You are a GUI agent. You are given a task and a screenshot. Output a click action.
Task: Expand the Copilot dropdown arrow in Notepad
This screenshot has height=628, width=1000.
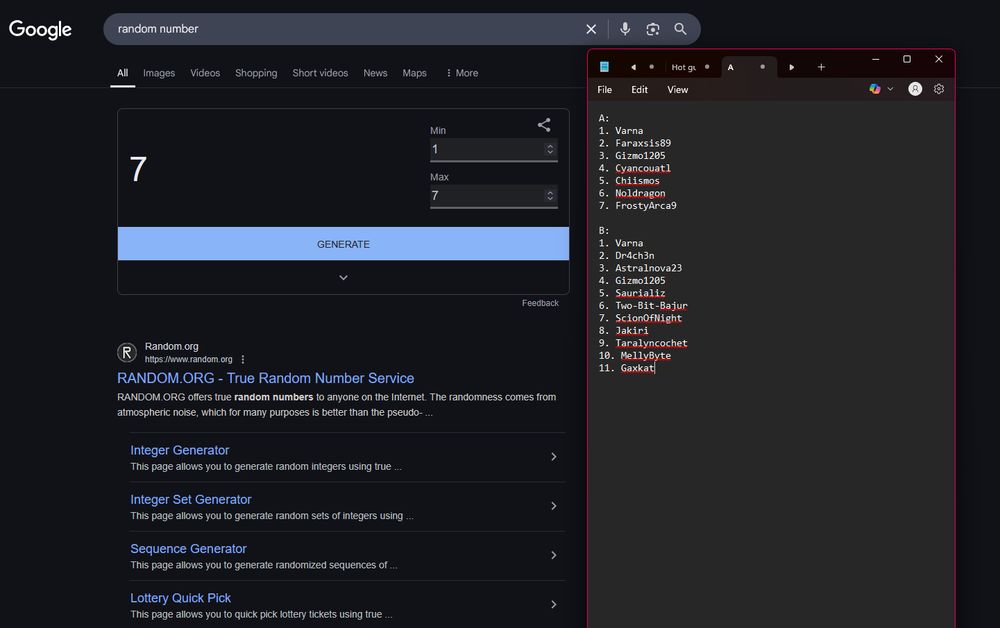click(890, 89)
